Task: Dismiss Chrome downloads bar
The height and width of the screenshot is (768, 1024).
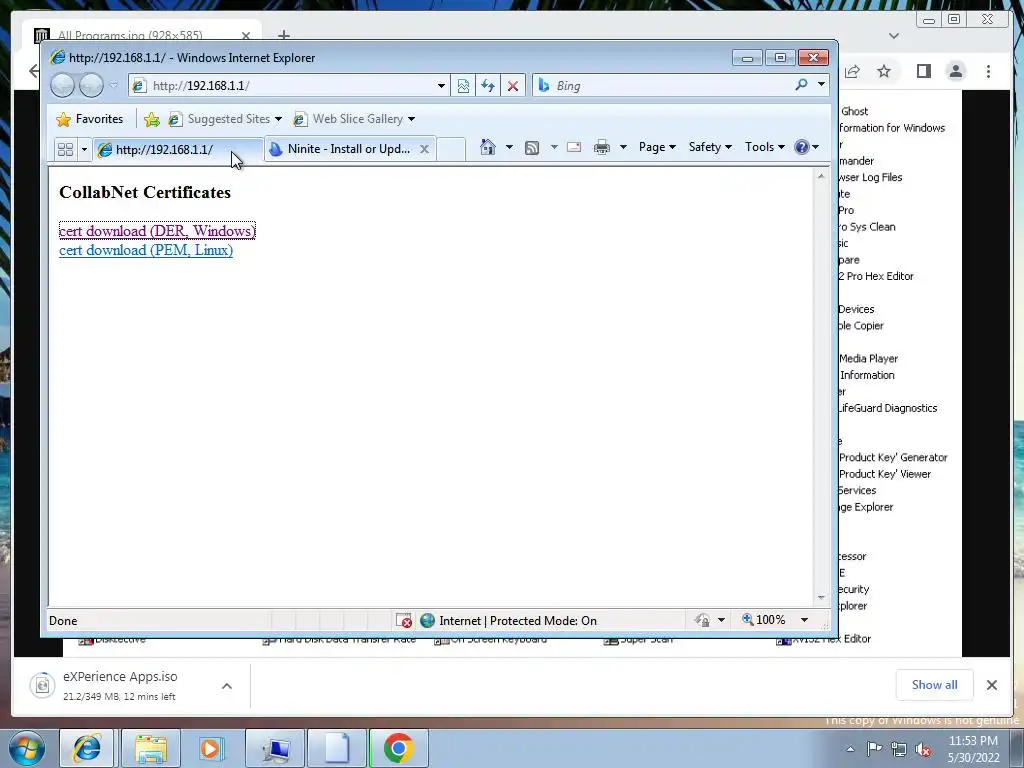Action: 992,685
